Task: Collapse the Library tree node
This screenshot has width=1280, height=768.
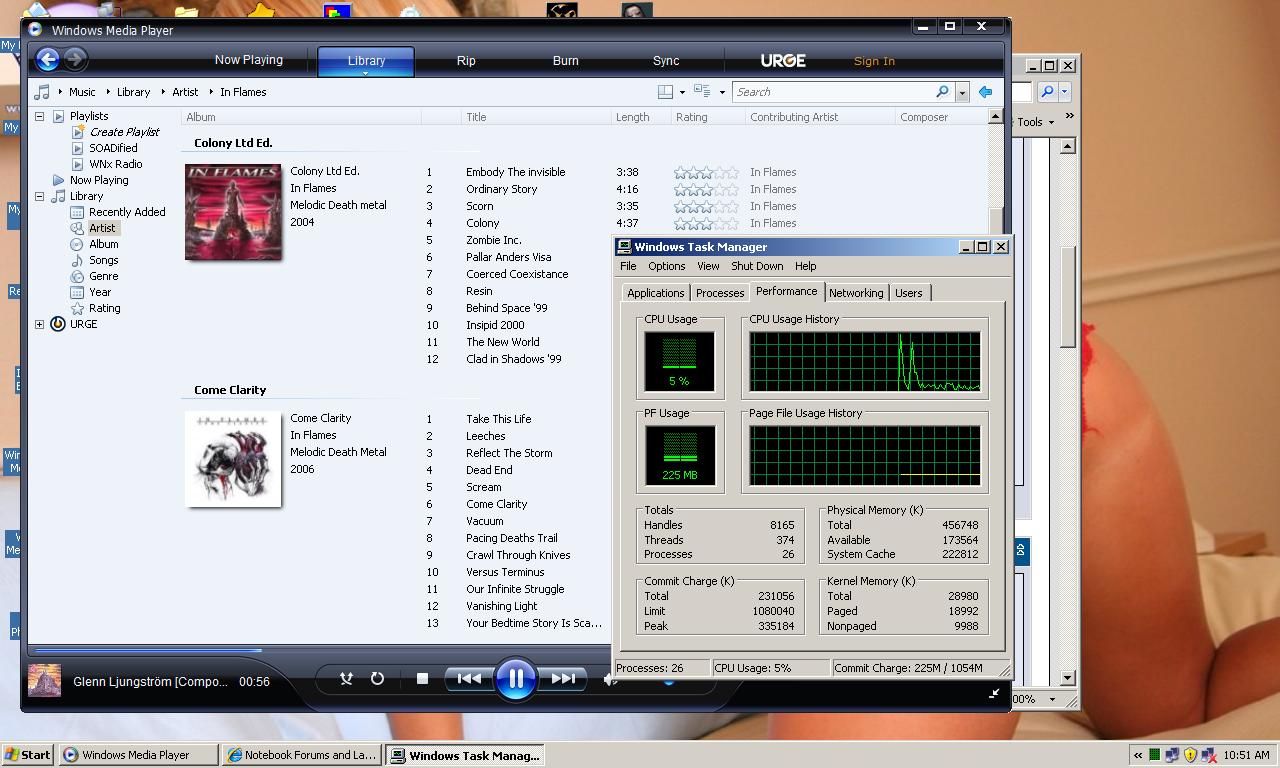Action: click(40, 196)
